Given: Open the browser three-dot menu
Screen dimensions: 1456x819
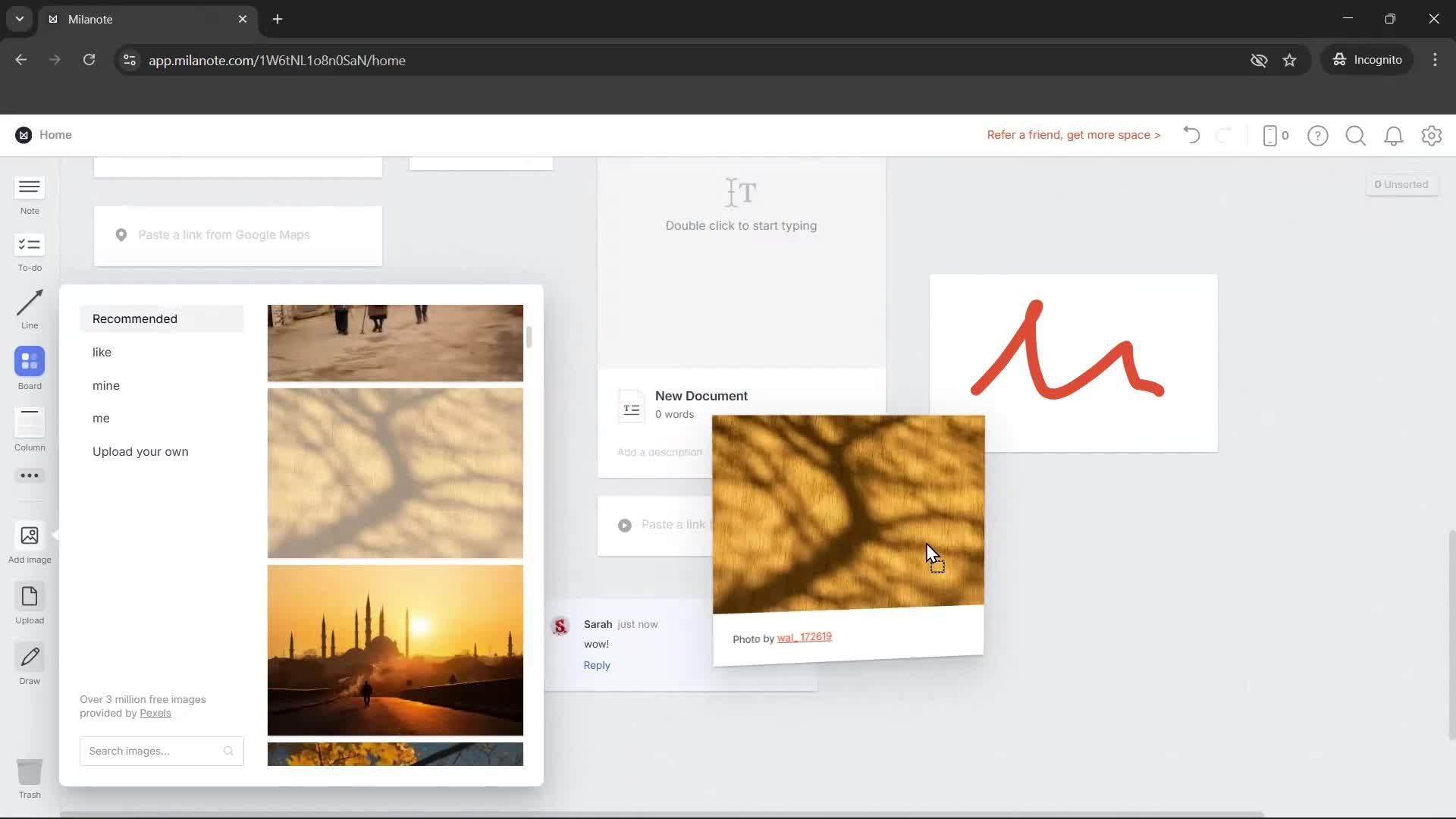Looking at the screenshot, I should pyautogui.click(x=1435, y=60).
